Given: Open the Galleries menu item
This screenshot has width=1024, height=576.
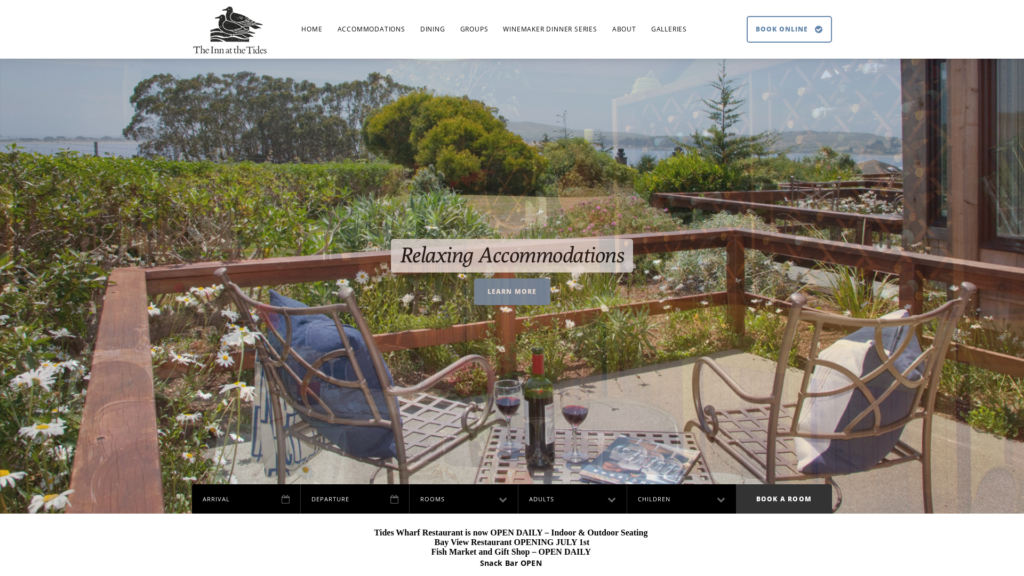Looking at the screenshot, I should coord(668,29).
